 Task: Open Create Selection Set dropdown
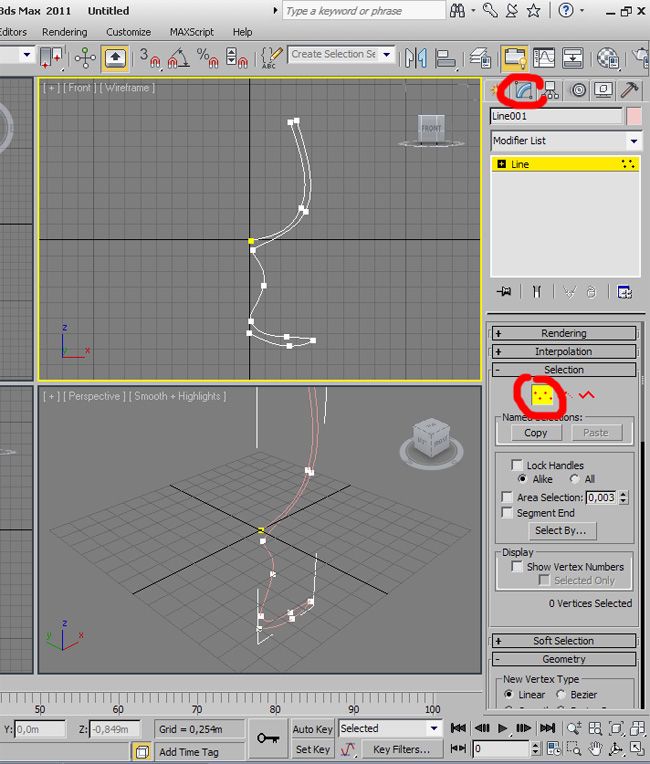(x=387, y=55)
